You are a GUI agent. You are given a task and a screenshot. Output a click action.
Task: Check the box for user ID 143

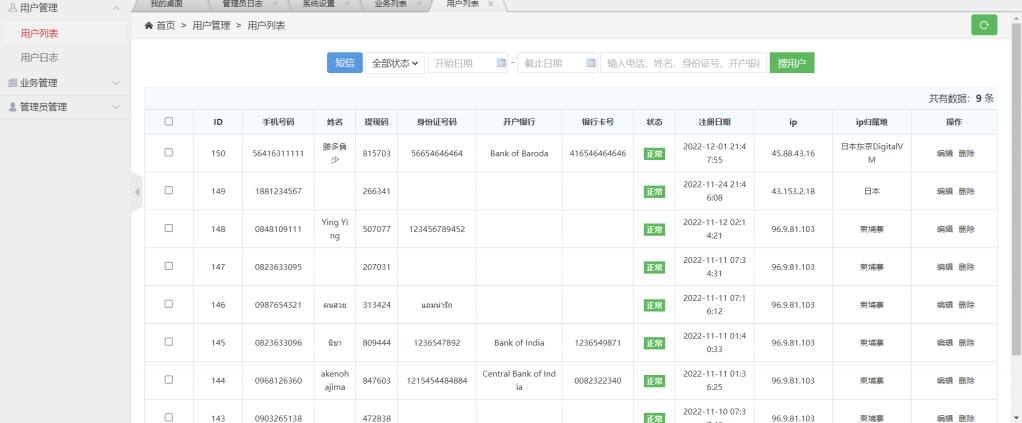point(169,417)
